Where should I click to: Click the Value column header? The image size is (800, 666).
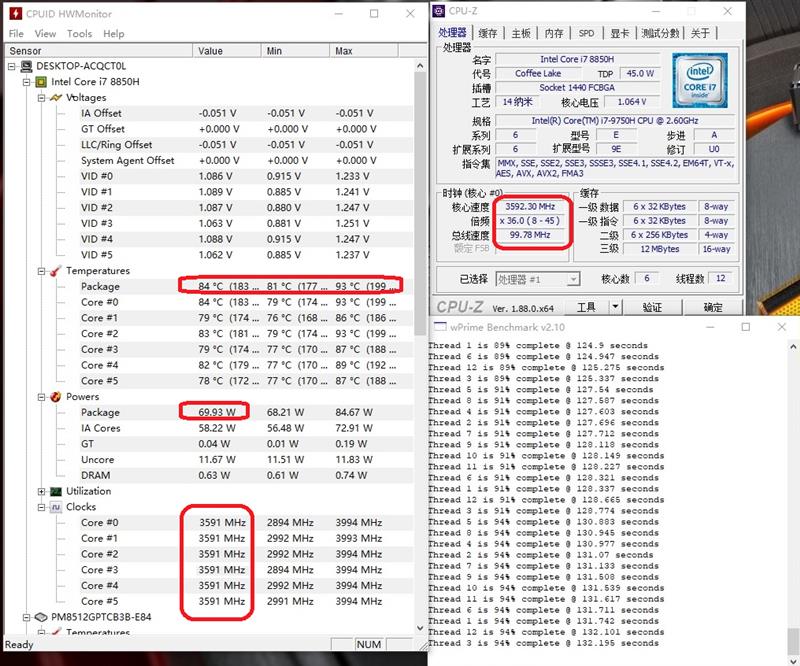(226, 51)
